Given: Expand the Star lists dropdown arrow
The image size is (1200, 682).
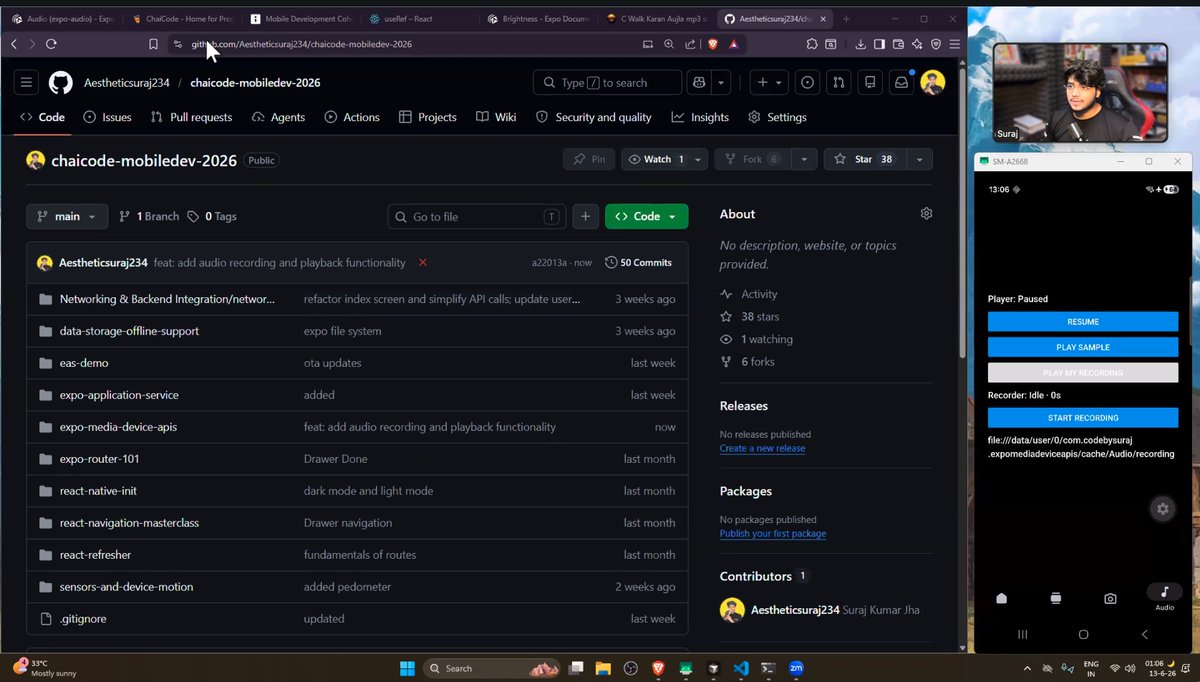Looking at the screenshot, I should 918,159.
